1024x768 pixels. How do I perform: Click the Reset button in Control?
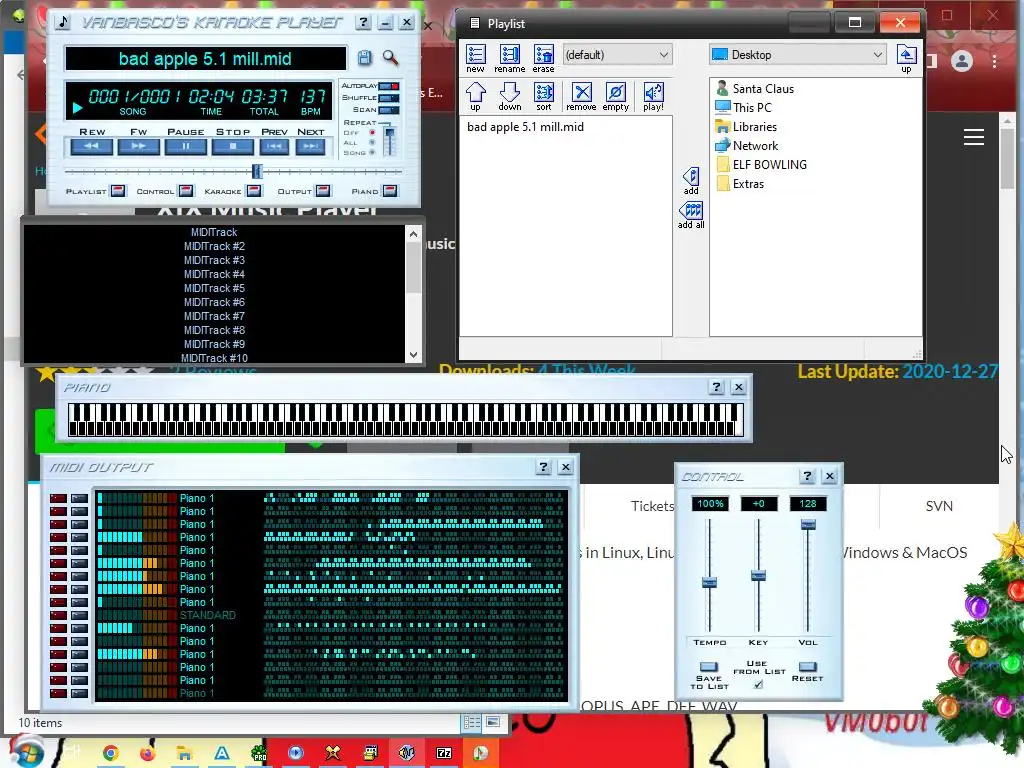pos(808,667)
